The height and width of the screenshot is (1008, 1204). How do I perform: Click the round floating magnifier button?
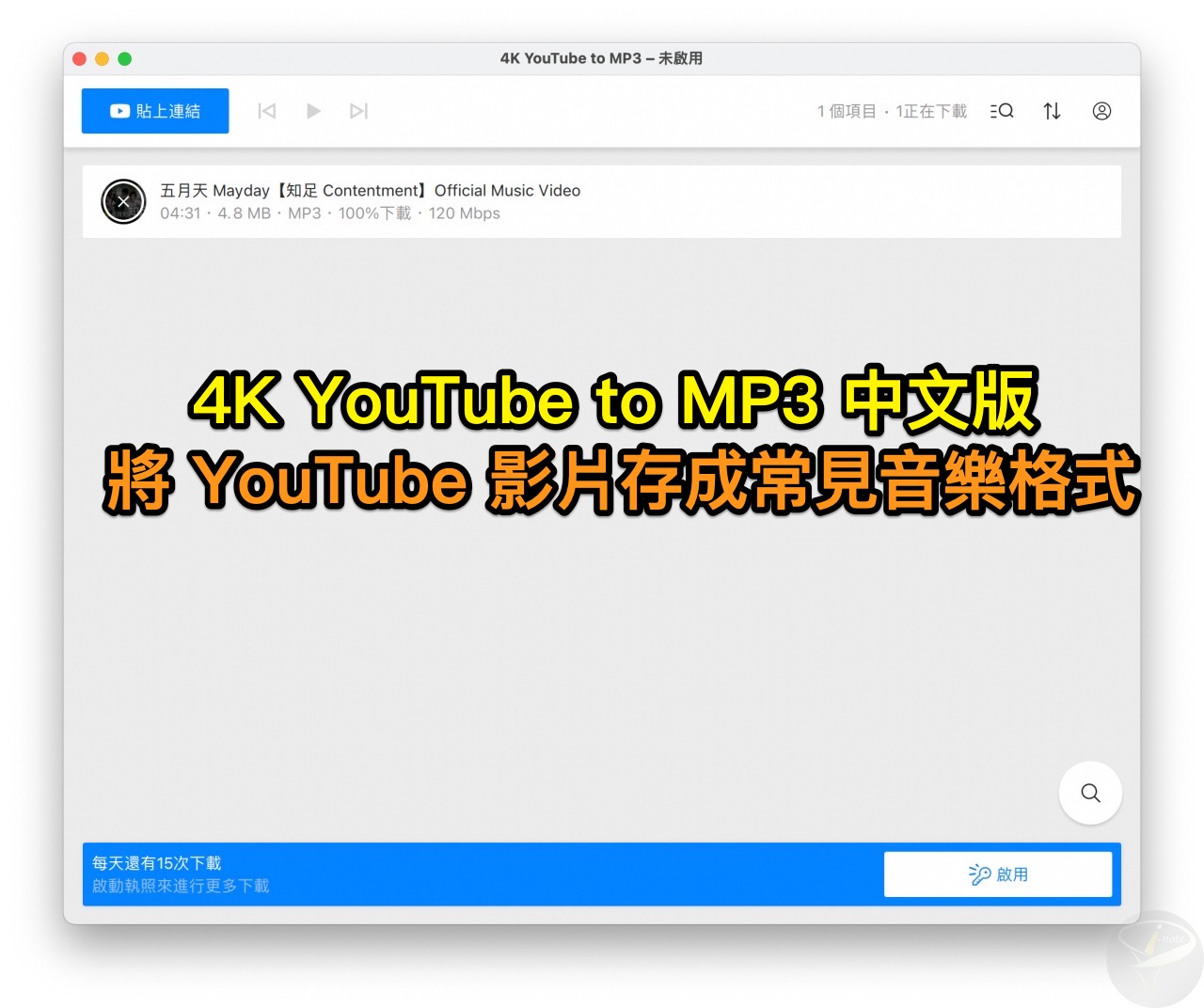[x=1090, y=793]
